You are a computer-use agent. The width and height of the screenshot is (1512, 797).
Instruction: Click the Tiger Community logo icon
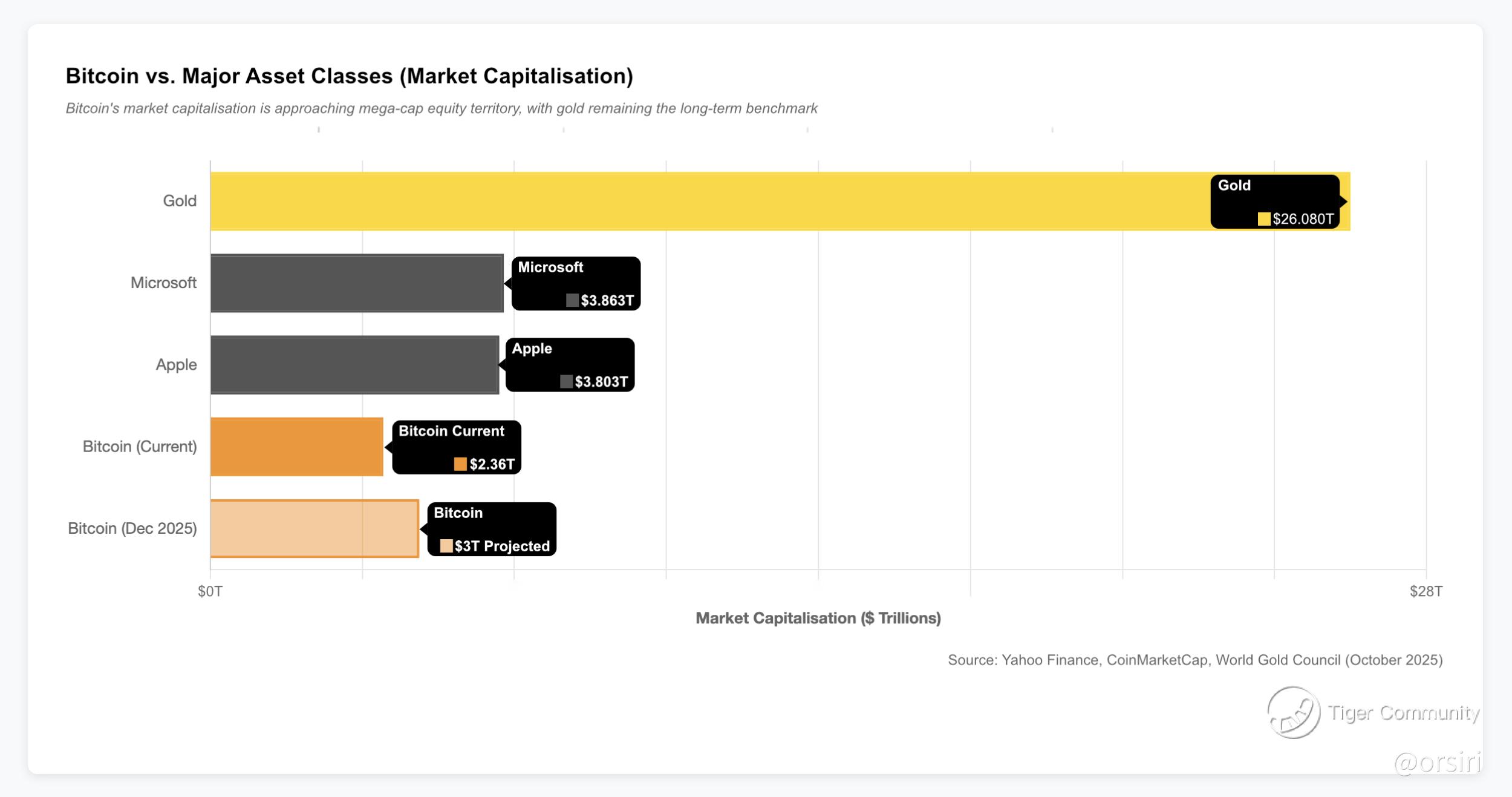click(x=1293, y=712)
